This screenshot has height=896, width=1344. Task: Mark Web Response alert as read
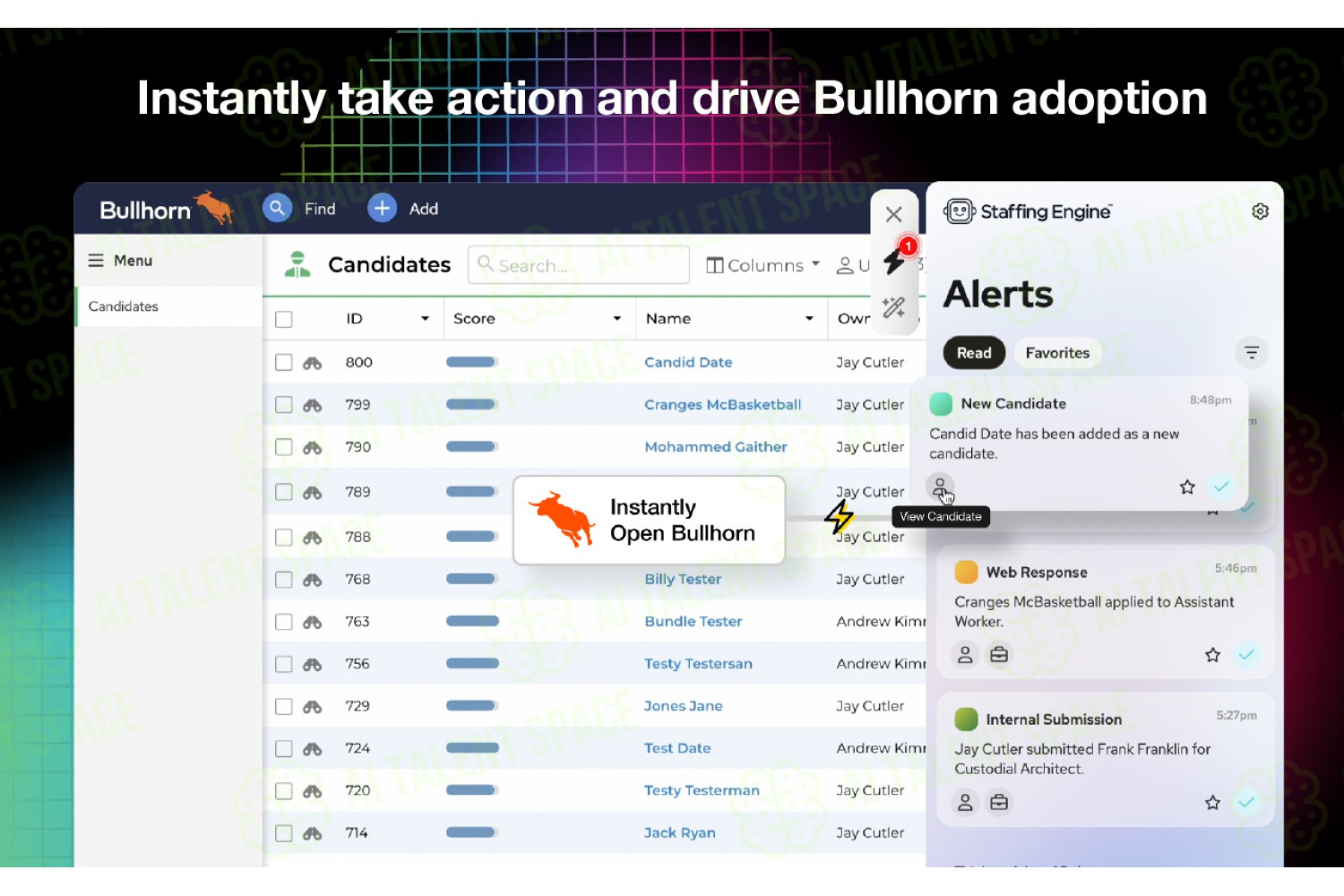[1245, 655]
